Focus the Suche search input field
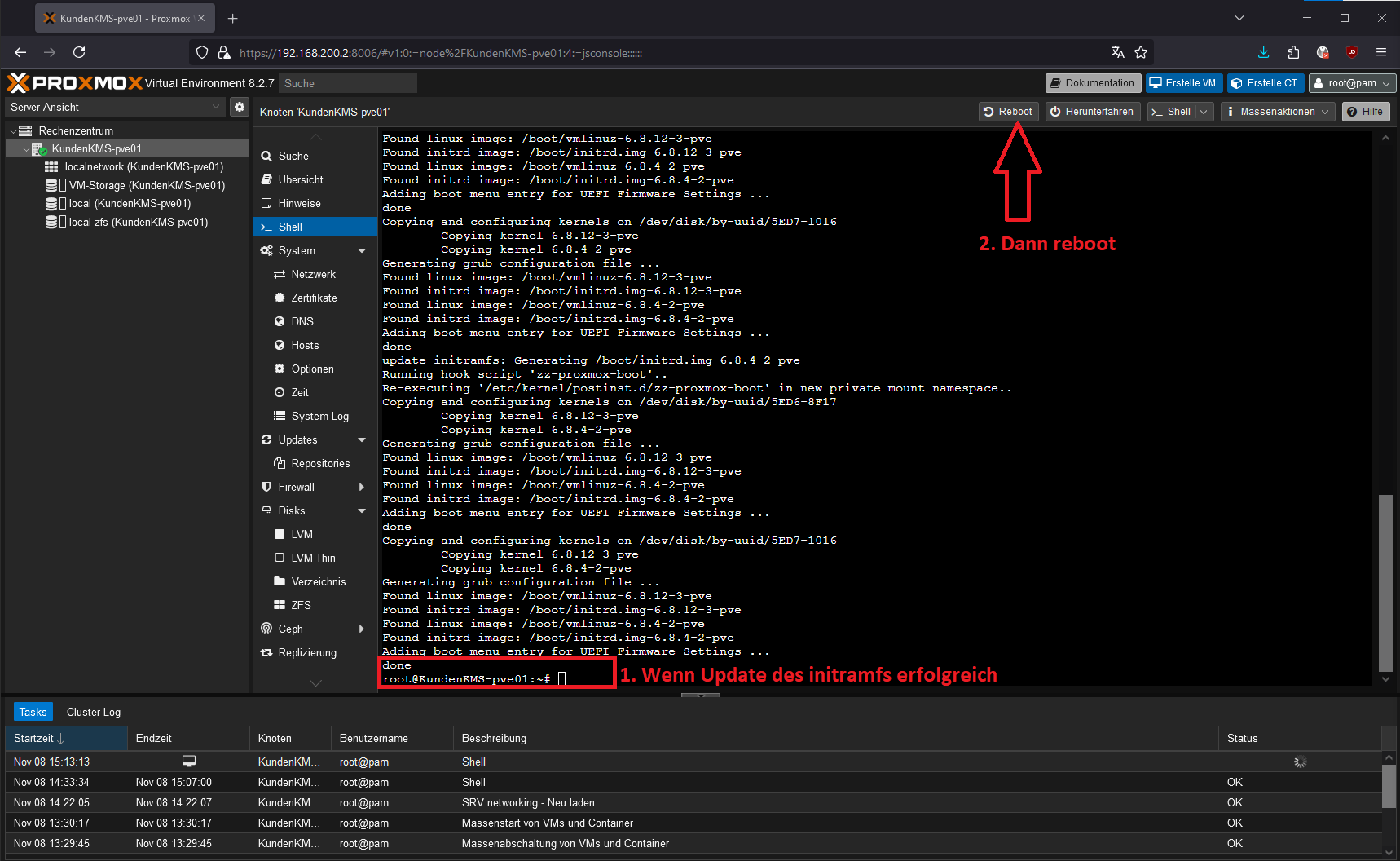 348,83
